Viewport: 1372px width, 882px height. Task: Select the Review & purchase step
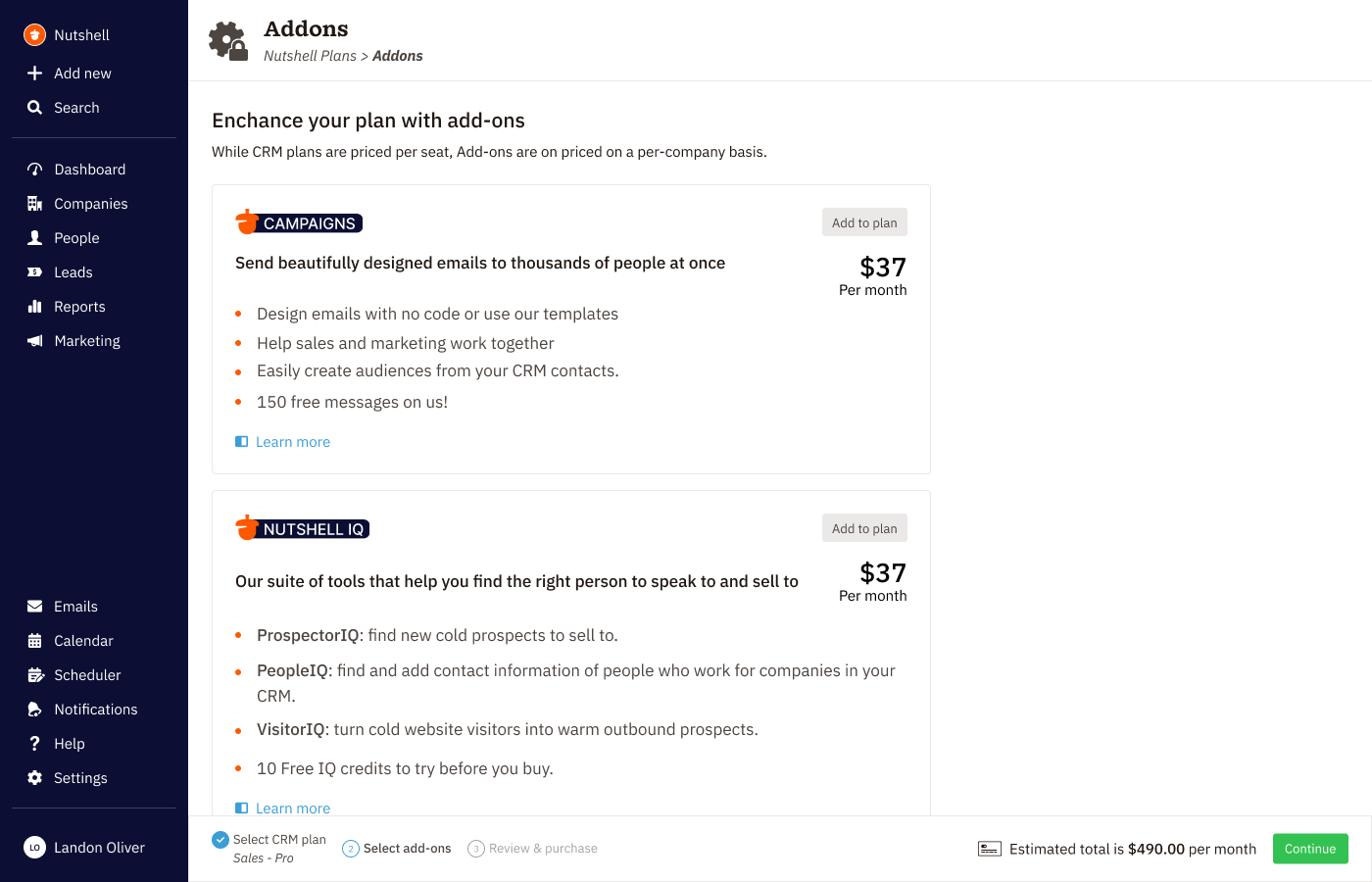533,849
